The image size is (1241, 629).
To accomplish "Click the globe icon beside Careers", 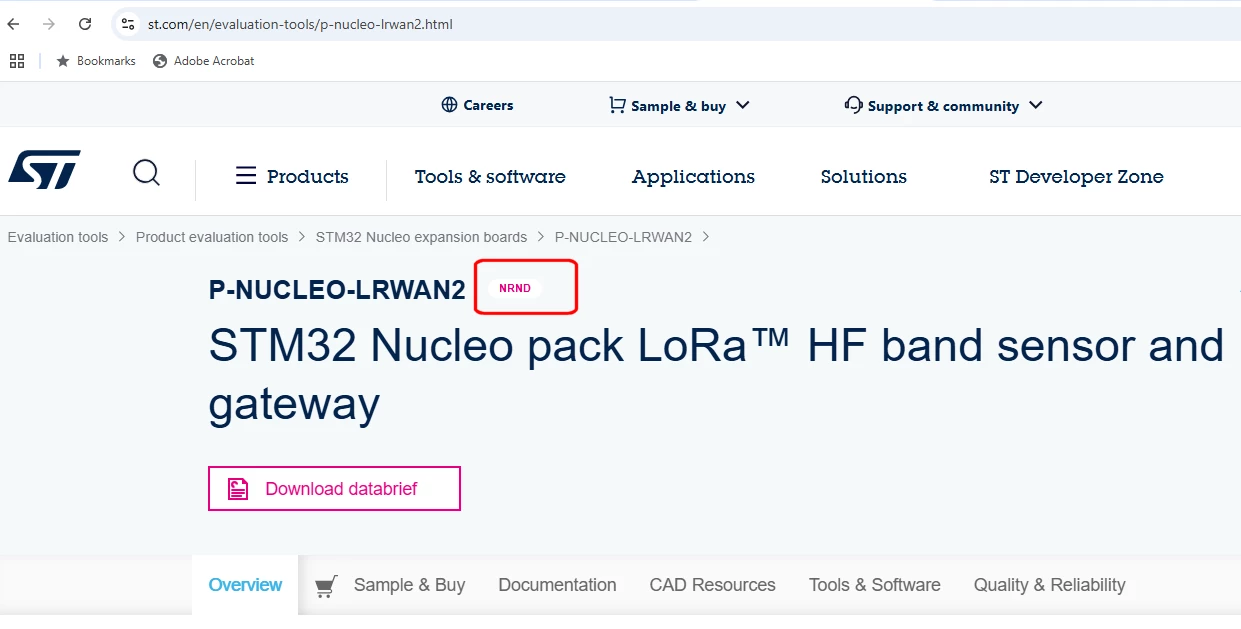I will (x=449, y=105).
